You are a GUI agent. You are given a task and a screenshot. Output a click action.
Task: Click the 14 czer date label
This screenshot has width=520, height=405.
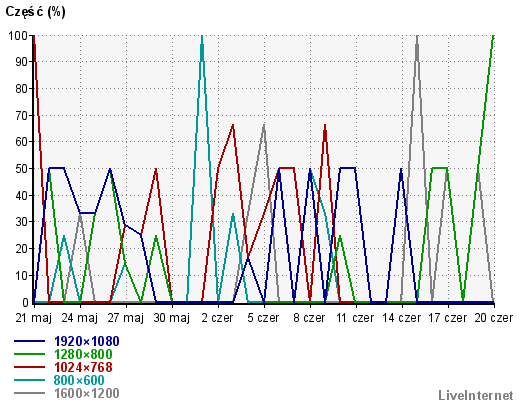coord(402,318)
